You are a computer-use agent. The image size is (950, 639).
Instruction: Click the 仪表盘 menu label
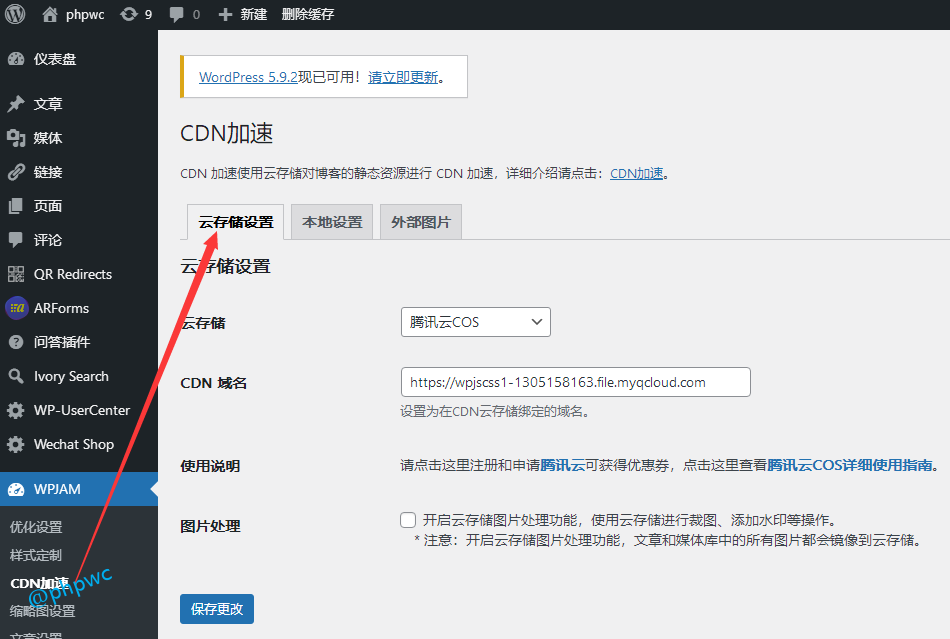tap(55, 59)
